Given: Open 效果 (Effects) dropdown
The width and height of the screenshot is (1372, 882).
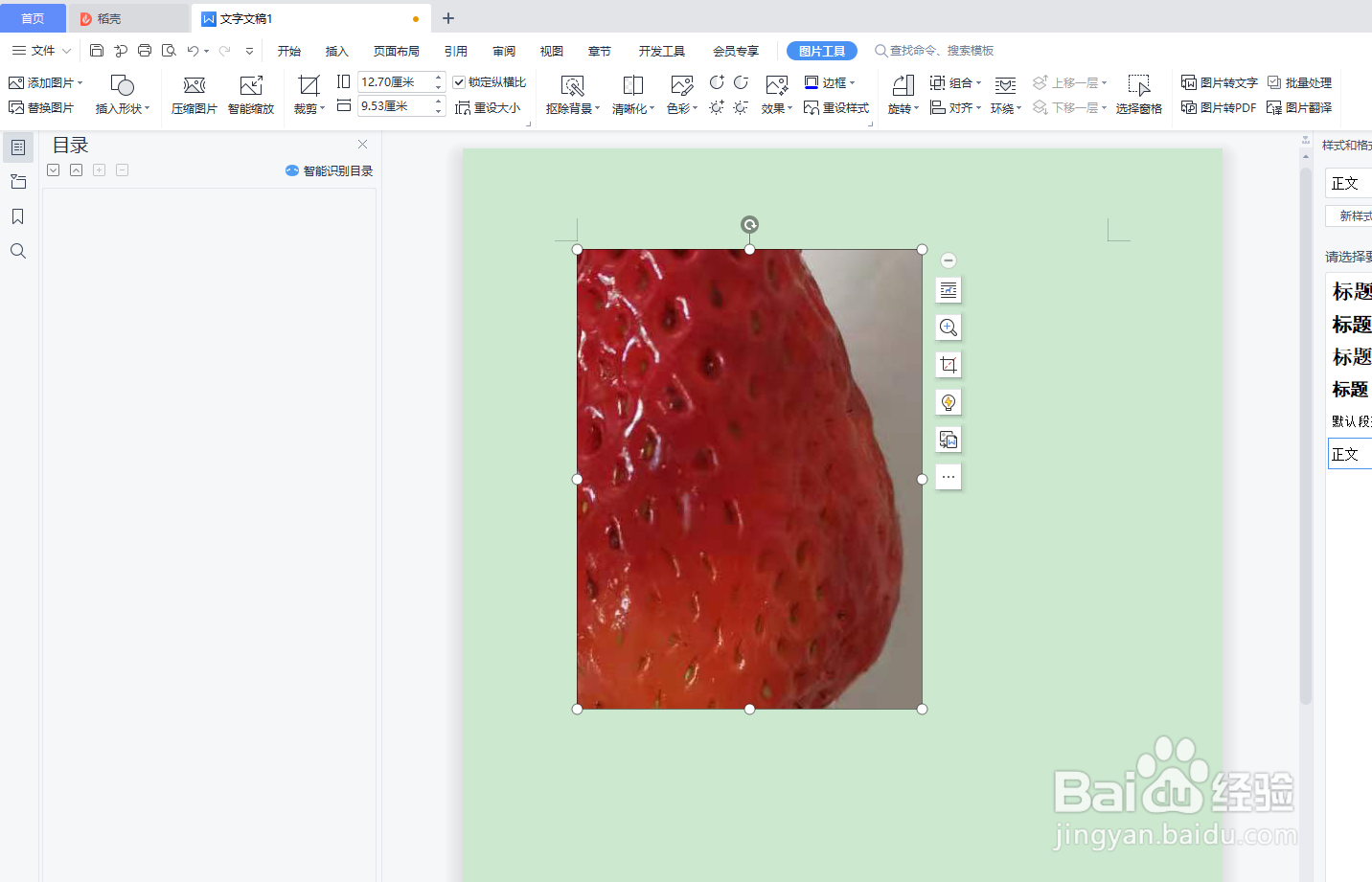Looking at the screenshot, I should click(x=777, y=96).
